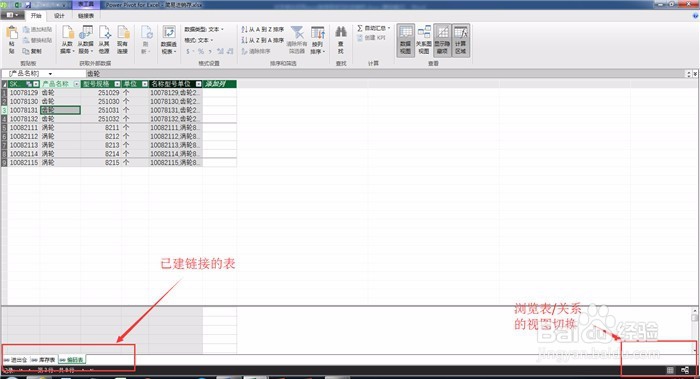
Task: Open 名称型号单位 column filter dropdown
Action: click(198, 84)
